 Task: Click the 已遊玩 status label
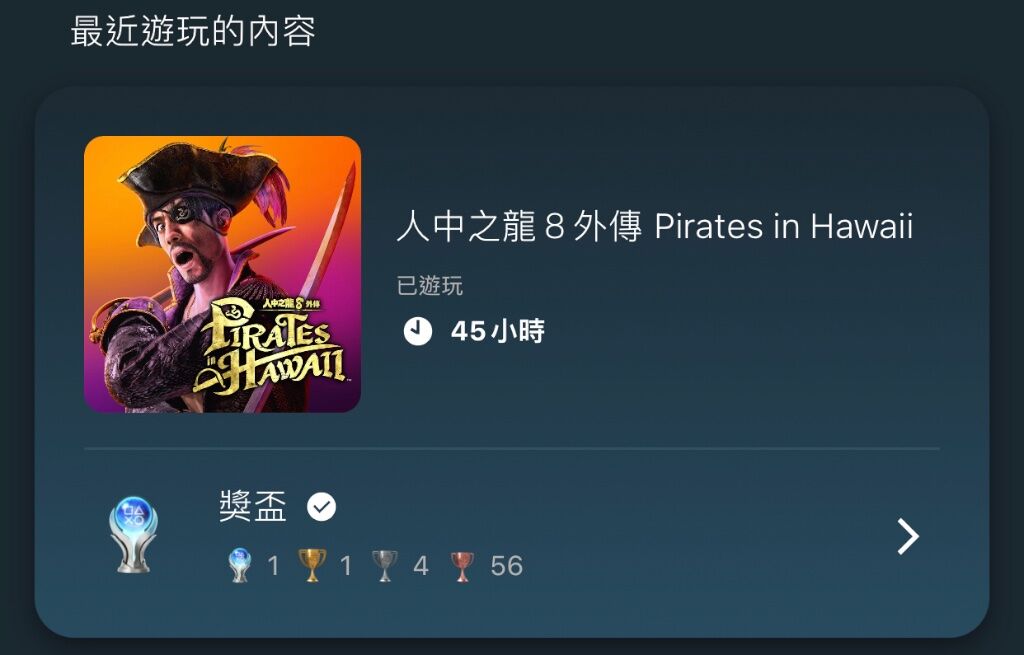pos(430,285)
